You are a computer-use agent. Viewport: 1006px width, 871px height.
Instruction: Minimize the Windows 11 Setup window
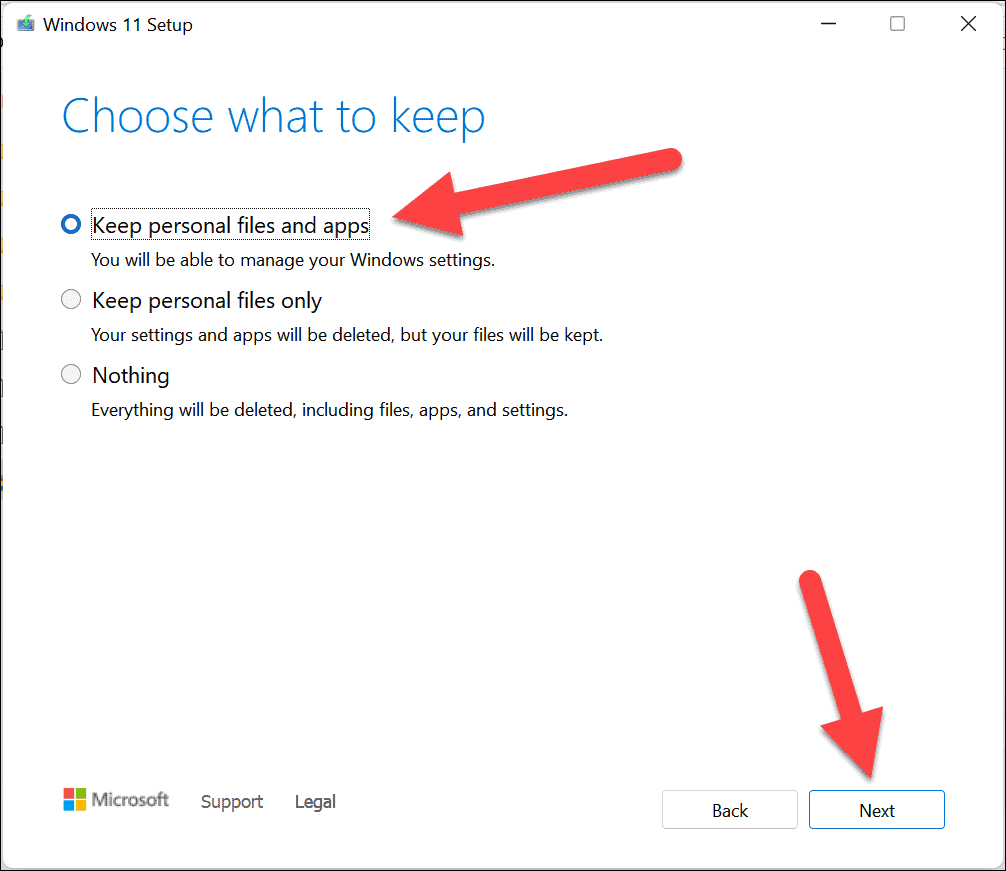pos(828,24)
